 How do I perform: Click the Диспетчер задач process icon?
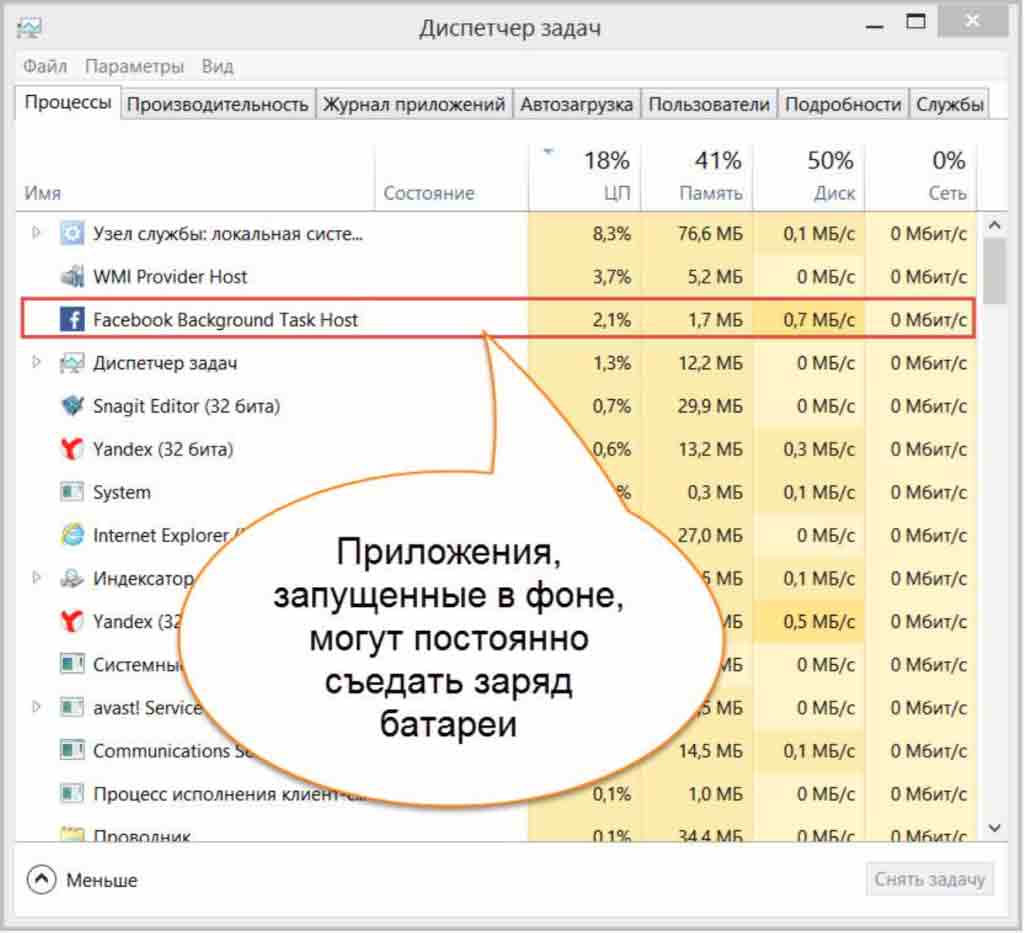pyautogui.click(x=71, y=363)
